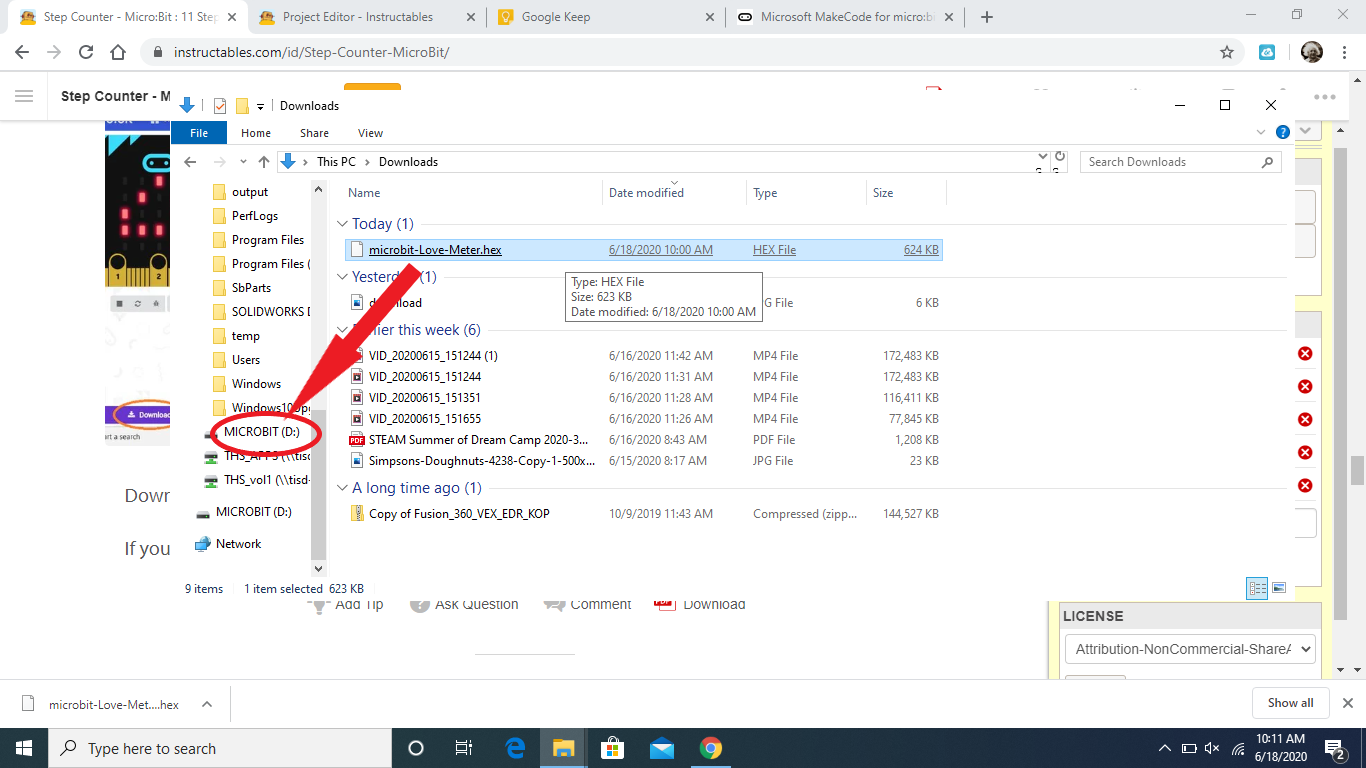Open options arrow for downloaded hex file
Screen dimensions: 1366x768
(x=207, y=704)
